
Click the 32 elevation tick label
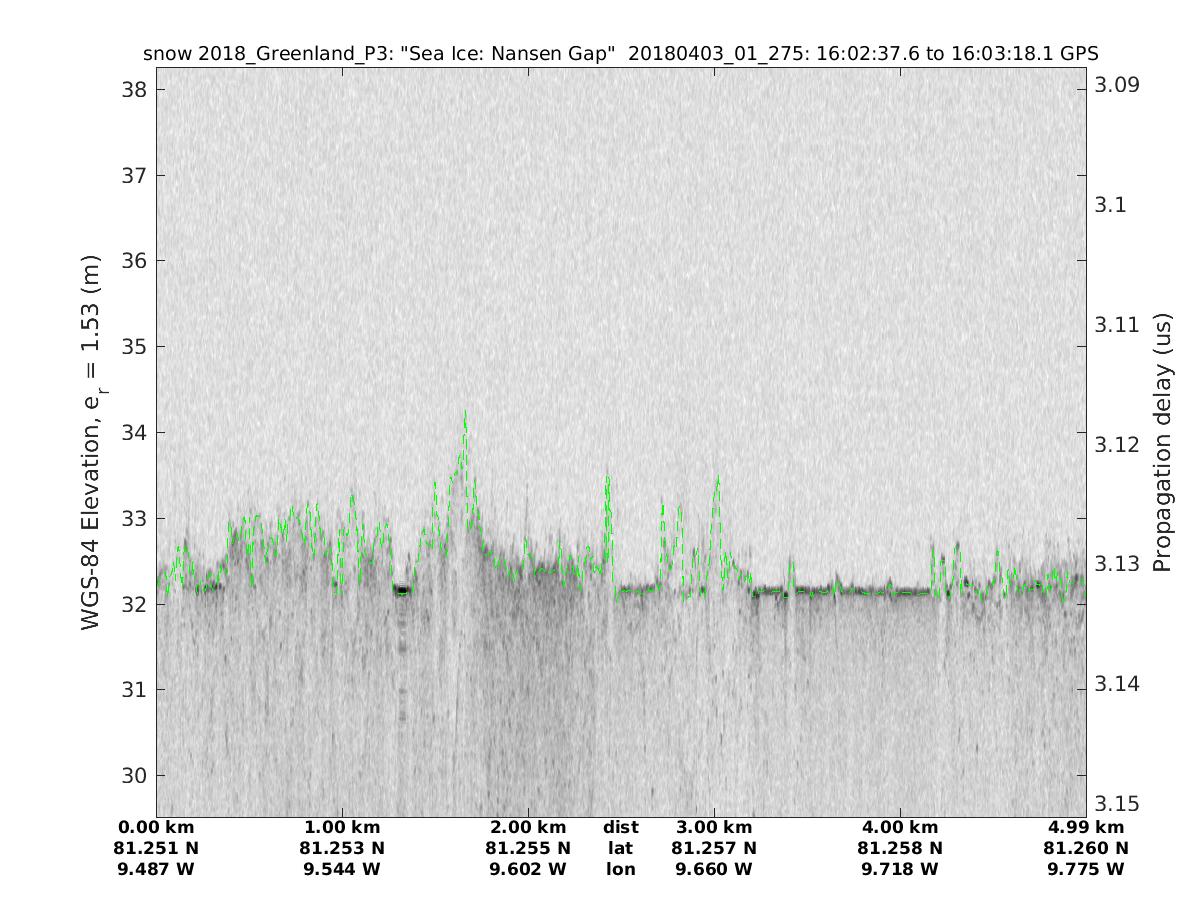[x=132, y=604]
